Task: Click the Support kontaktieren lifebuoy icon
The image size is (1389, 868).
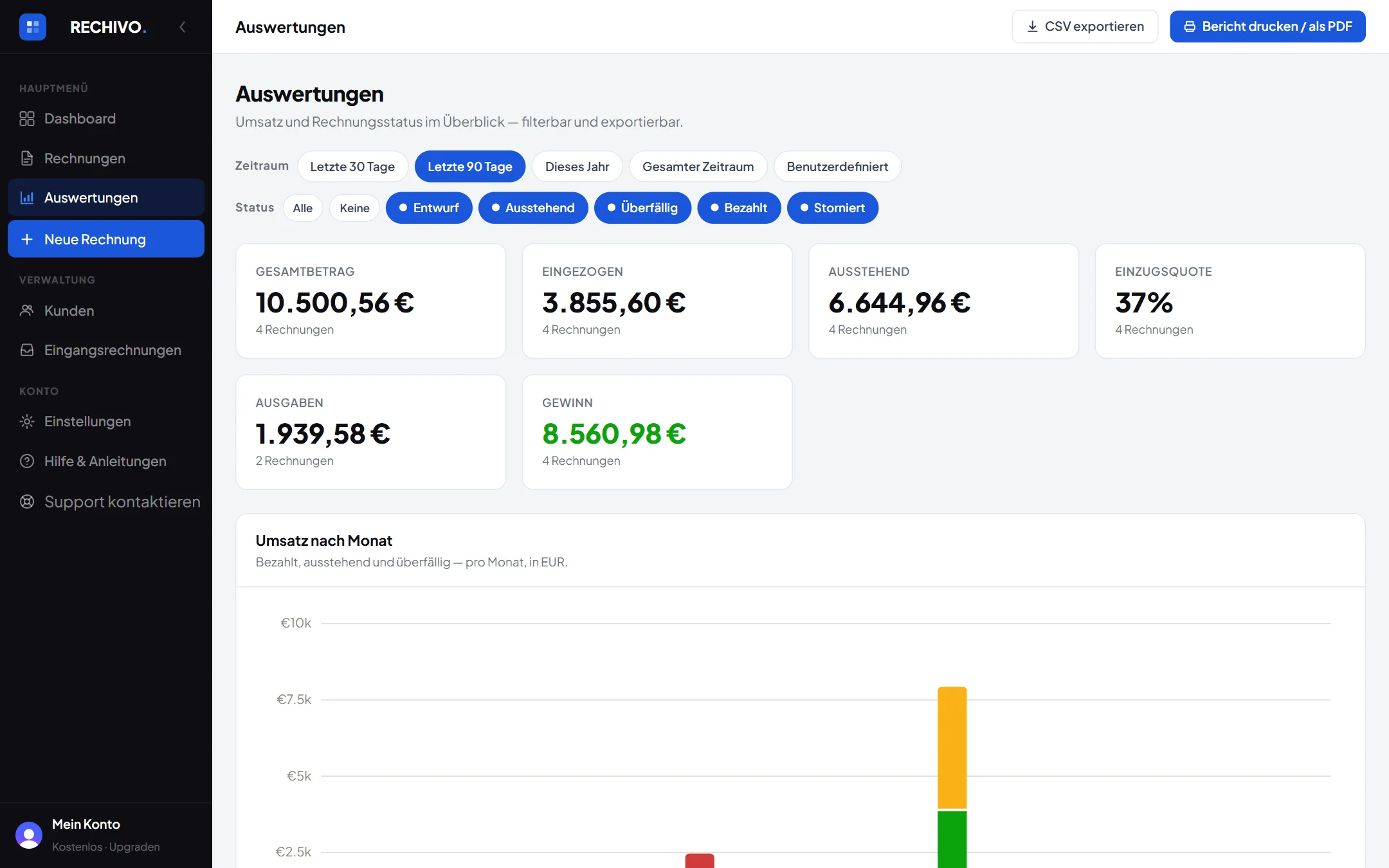Action: [x=27, y=502]
